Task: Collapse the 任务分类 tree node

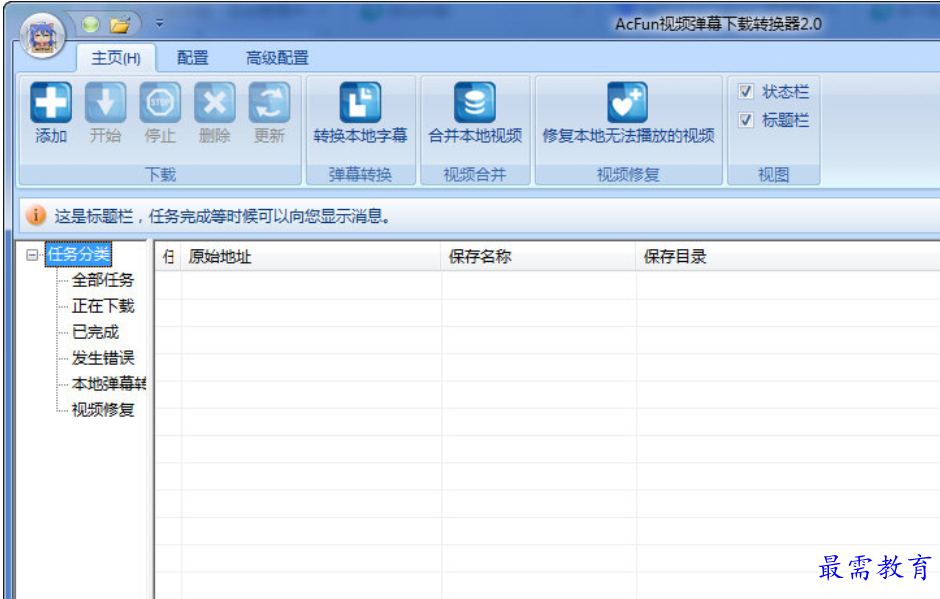Action: click(32, 255)
